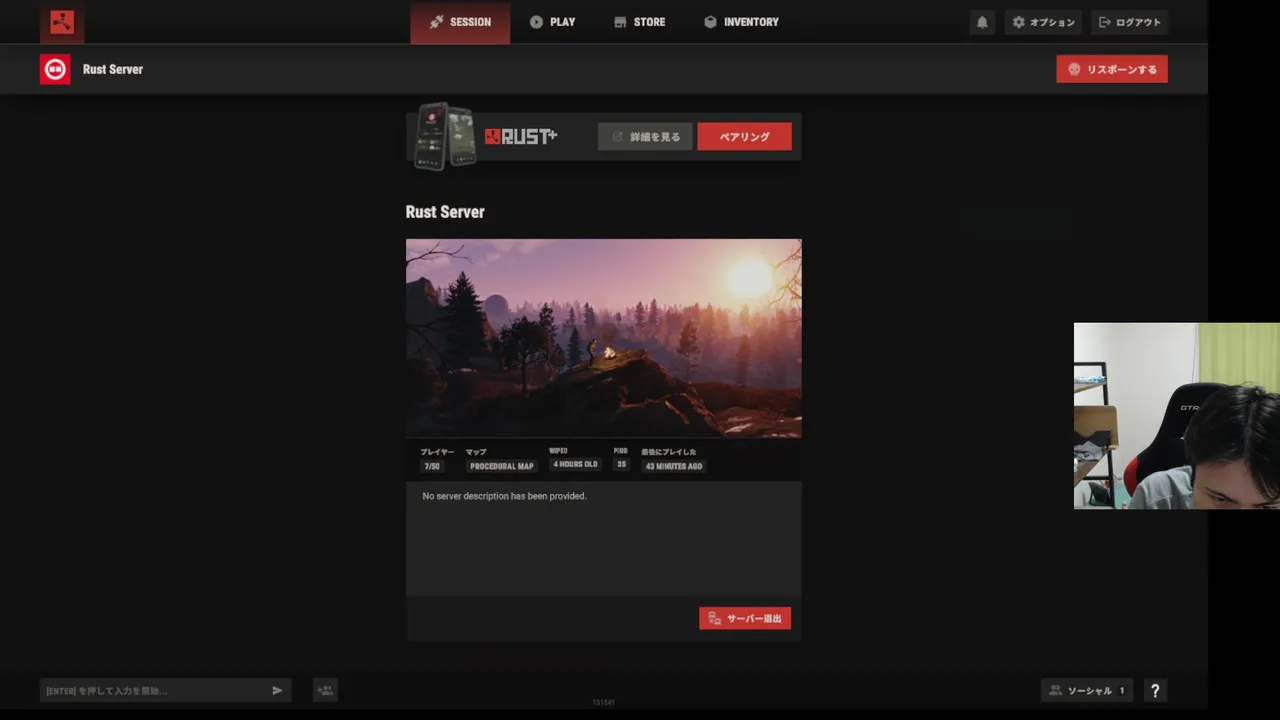Open オプション settings
This screenshot has width=1280, height=720.
(x=1043, y=22)
